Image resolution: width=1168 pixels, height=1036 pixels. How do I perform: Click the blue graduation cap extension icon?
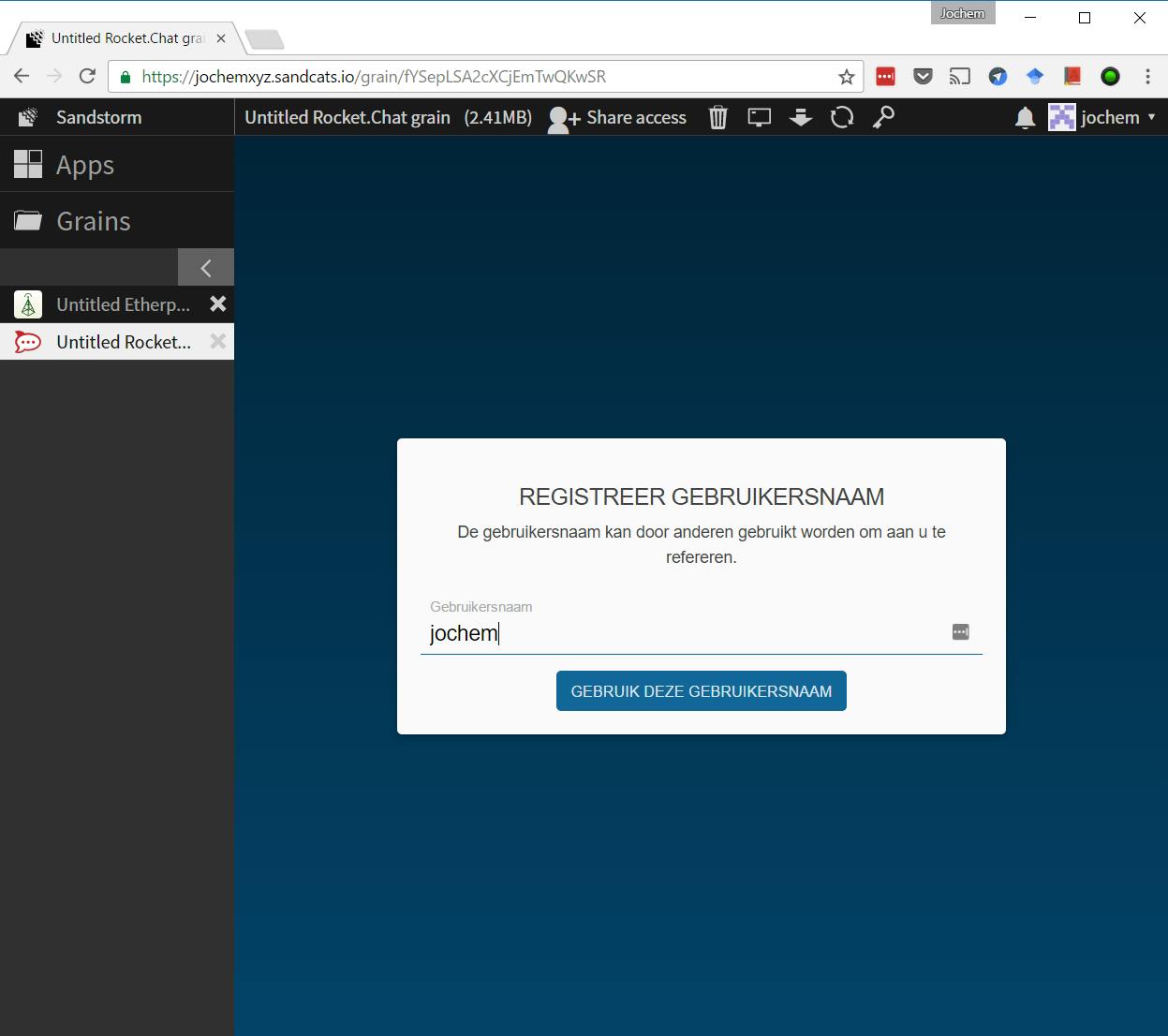point(1035,77)
